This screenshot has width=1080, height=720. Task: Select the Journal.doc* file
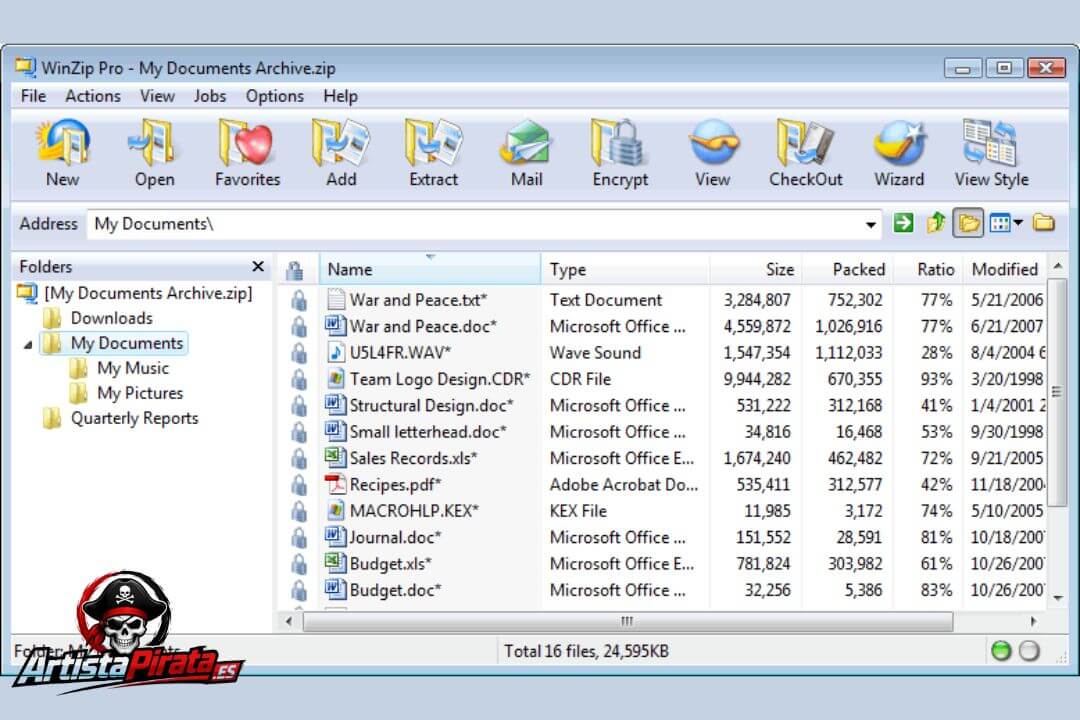pos(395,537)
